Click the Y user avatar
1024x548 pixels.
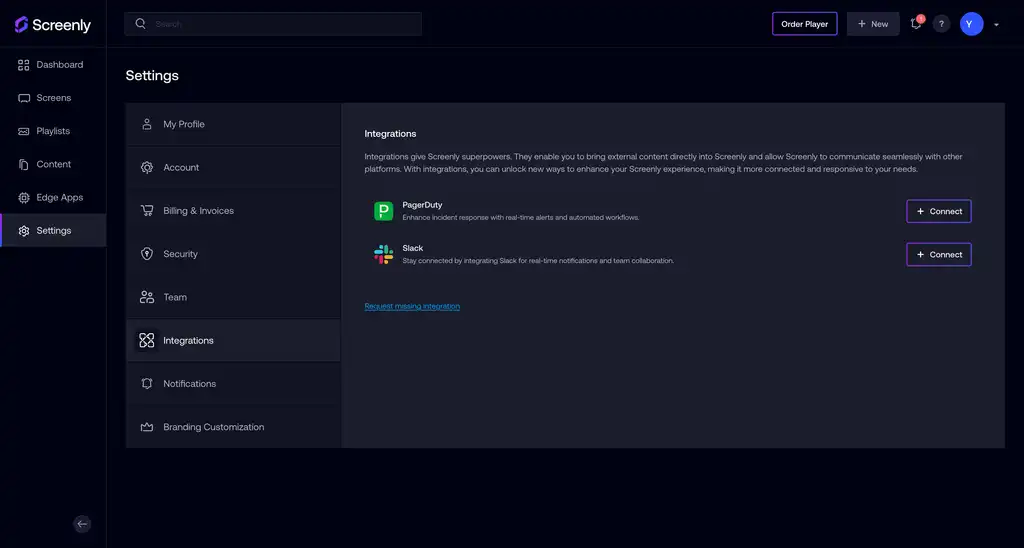(x=971, y=24)
